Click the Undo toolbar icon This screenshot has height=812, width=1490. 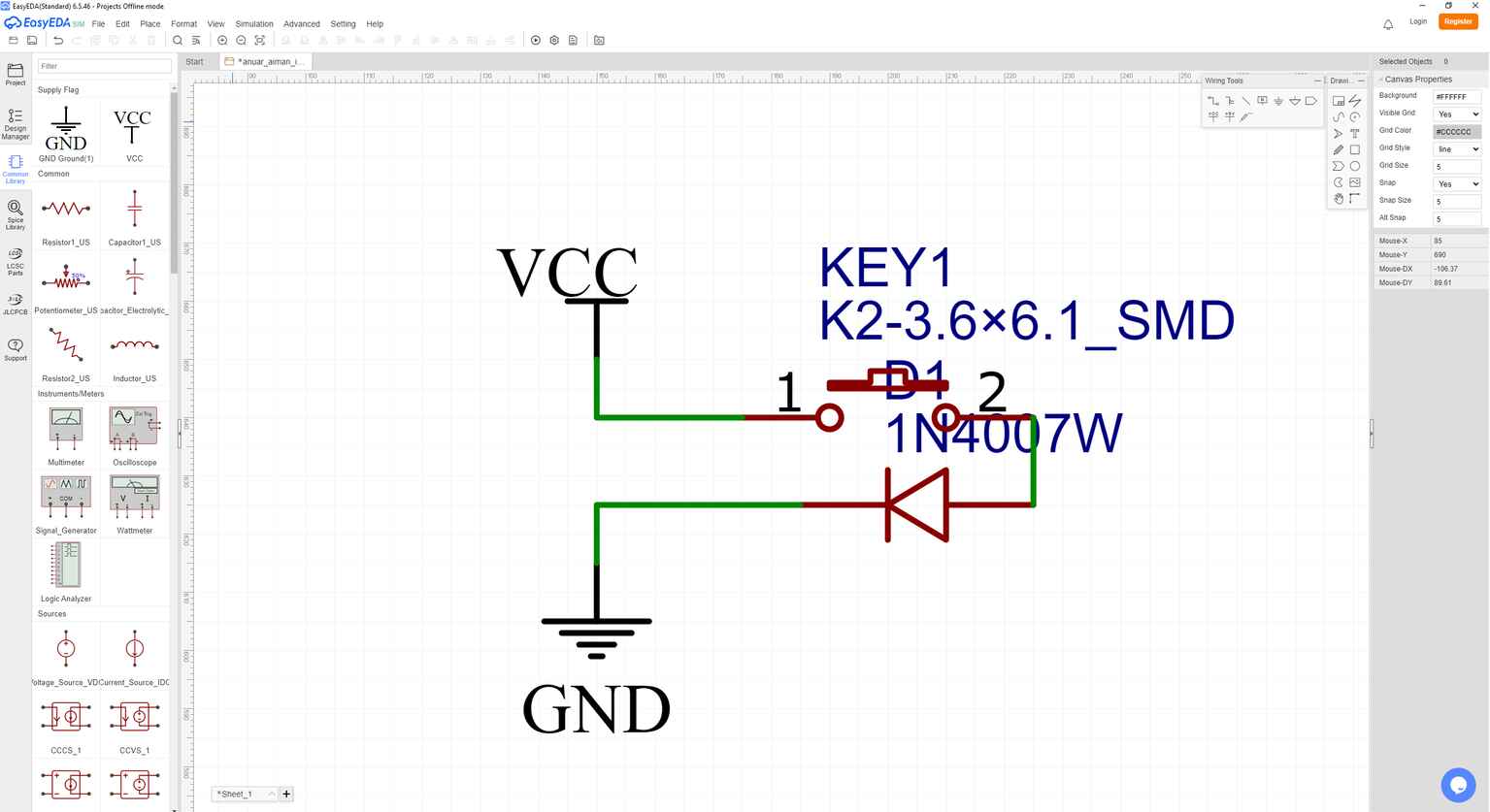[x=58, y=40]
